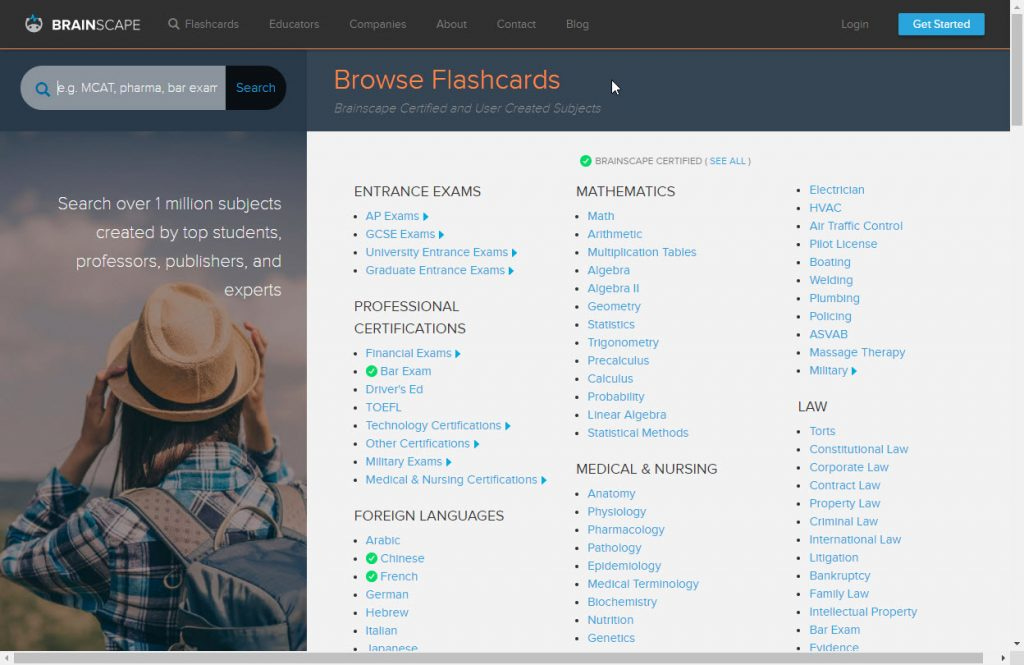Click the Search button

[255, 88]
